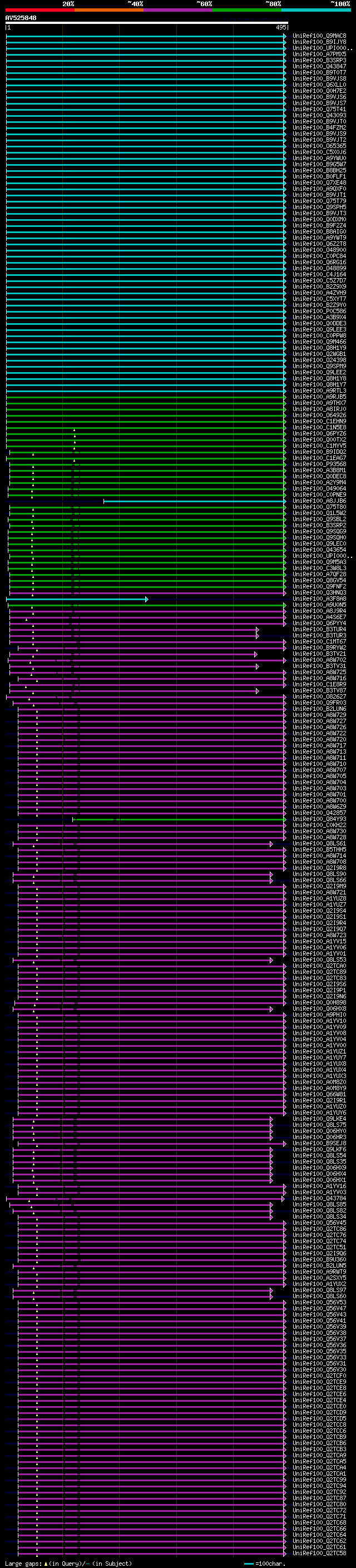Viewport: 356px width, 1568px height.
Task: Select hit label UniRef100_B4FZM2
Action: (319, 128)
